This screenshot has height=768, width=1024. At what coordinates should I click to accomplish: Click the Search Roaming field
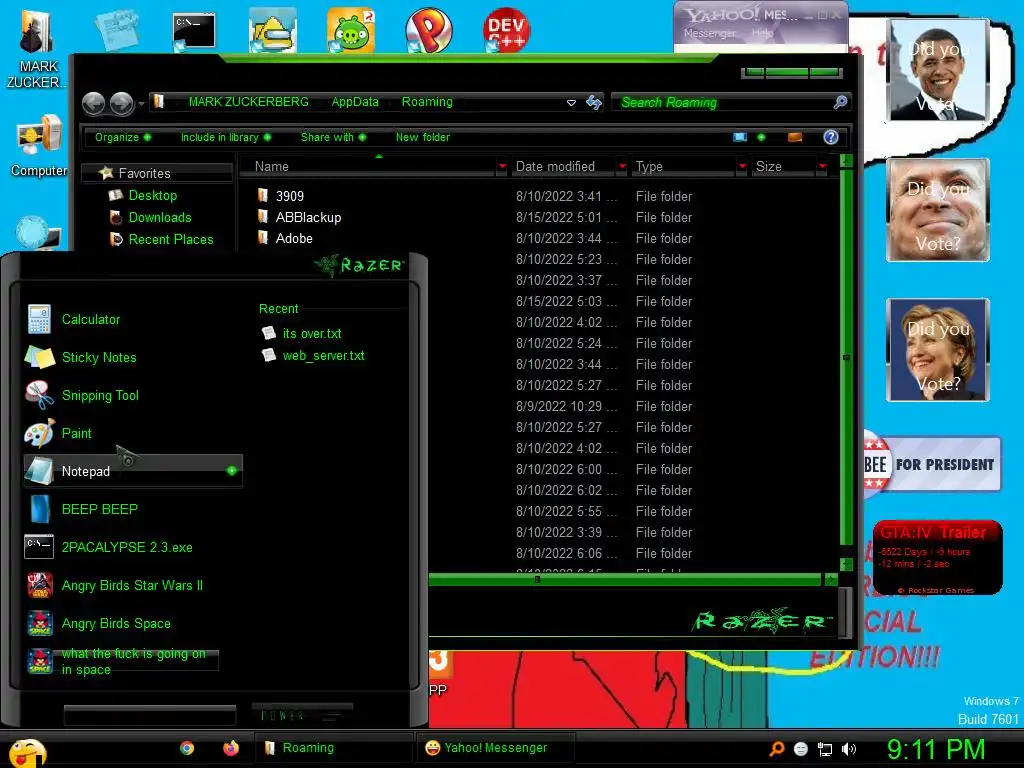(x=722, y=103)
